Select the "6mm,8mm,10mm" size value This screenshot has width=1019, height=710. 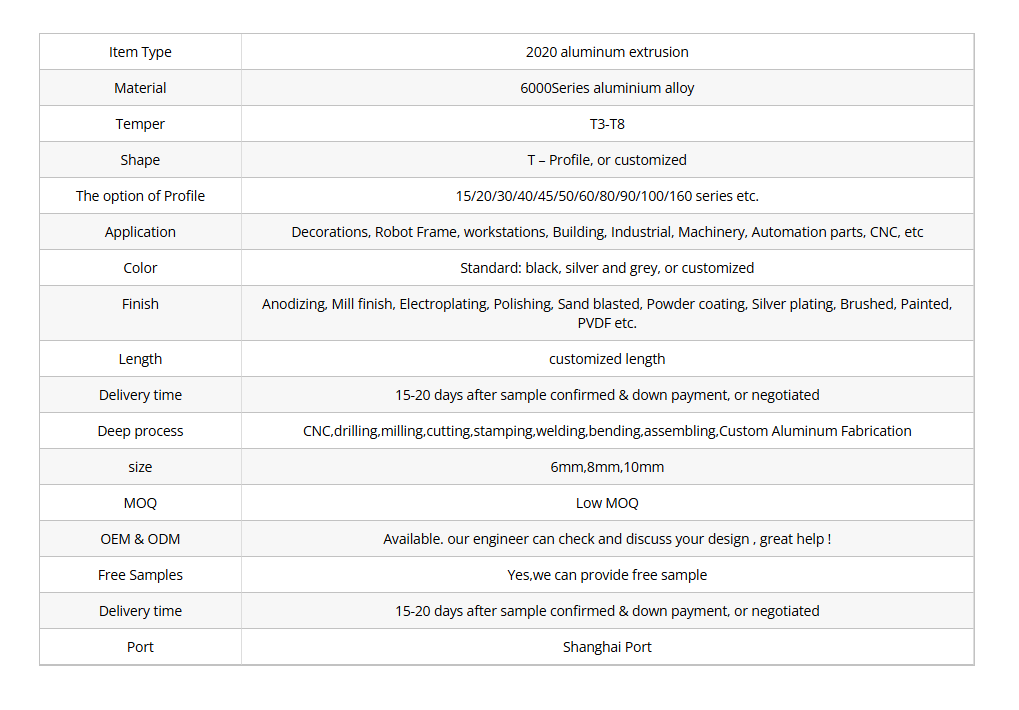(607, 467)
